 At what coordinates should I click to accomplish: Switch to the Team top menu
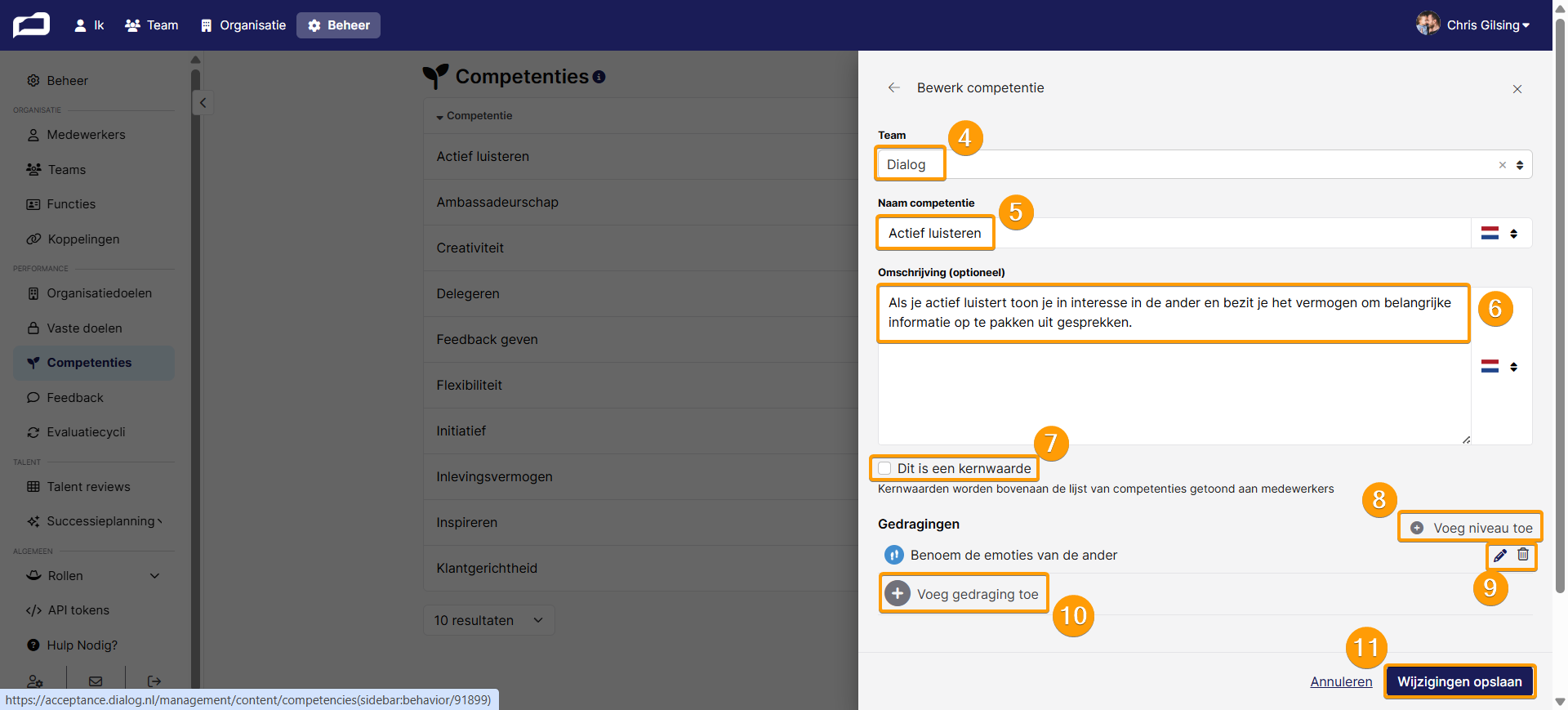pos(152,25)
